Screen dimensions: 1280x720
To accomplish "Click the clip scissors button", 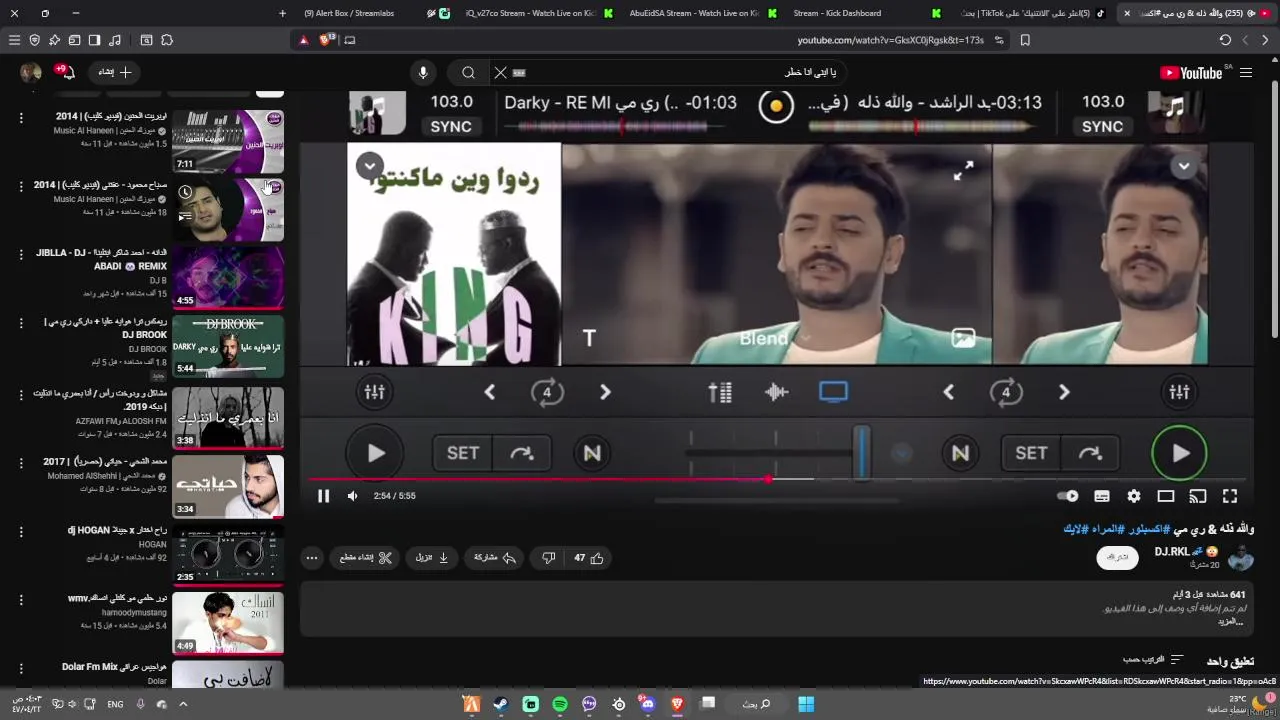I will (365, 558).
